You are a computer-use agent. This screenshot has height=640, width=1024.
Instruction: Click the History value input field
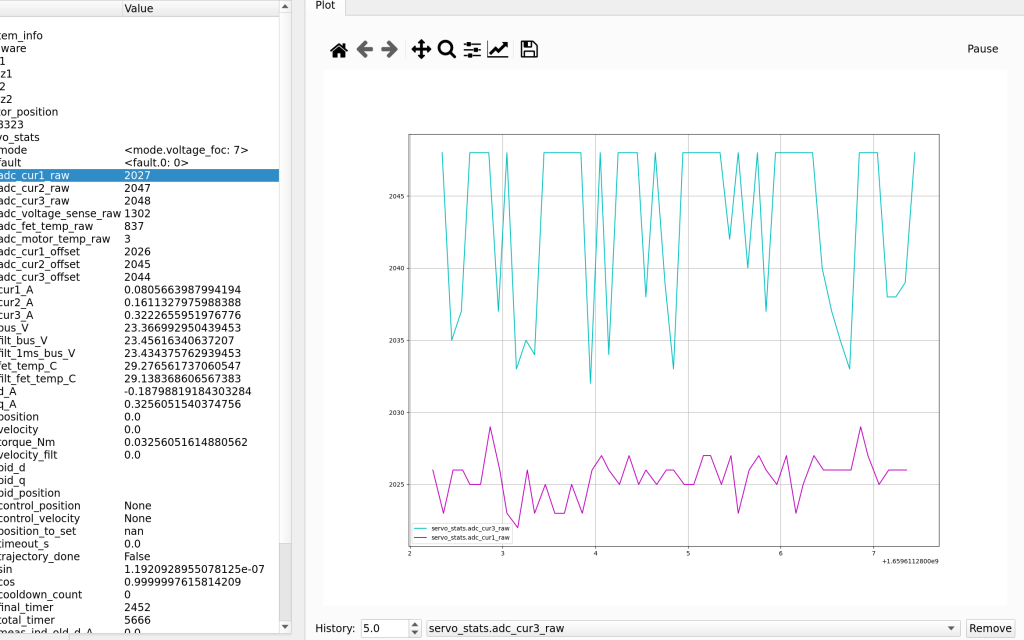pyautogui.click(x=384, y=628)
